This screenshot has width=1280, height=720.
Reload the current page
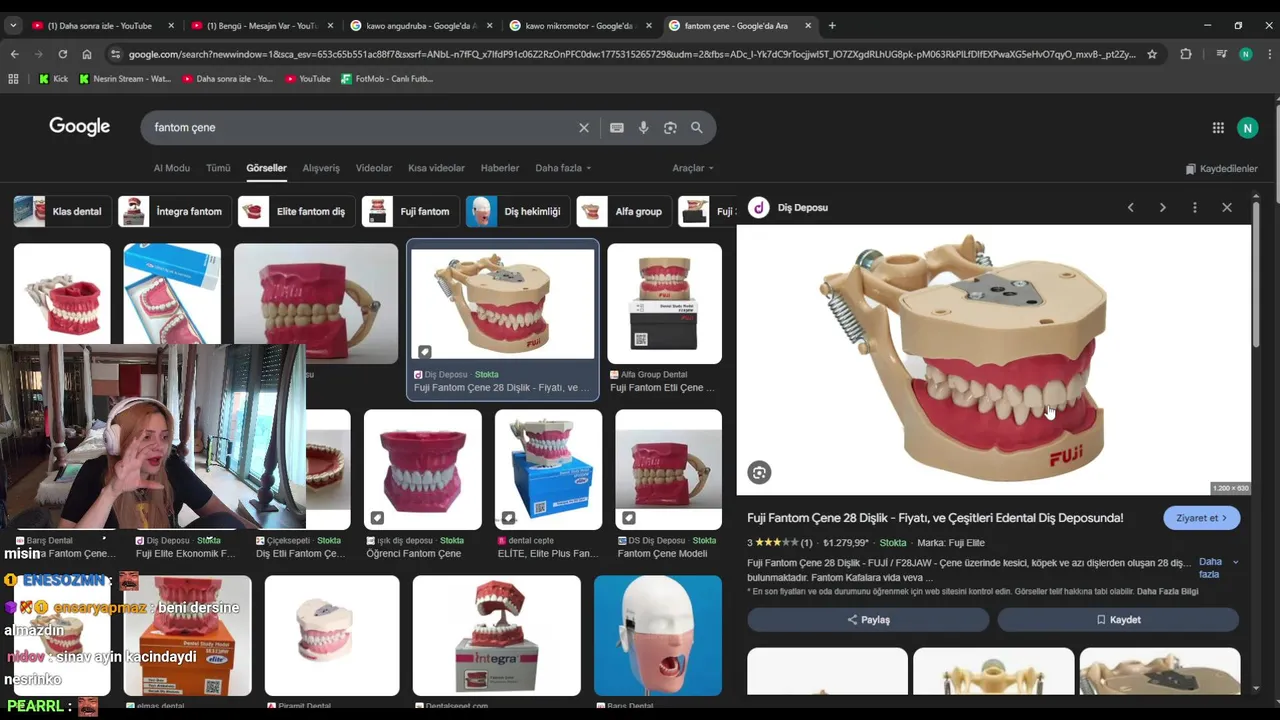(62, 54)
